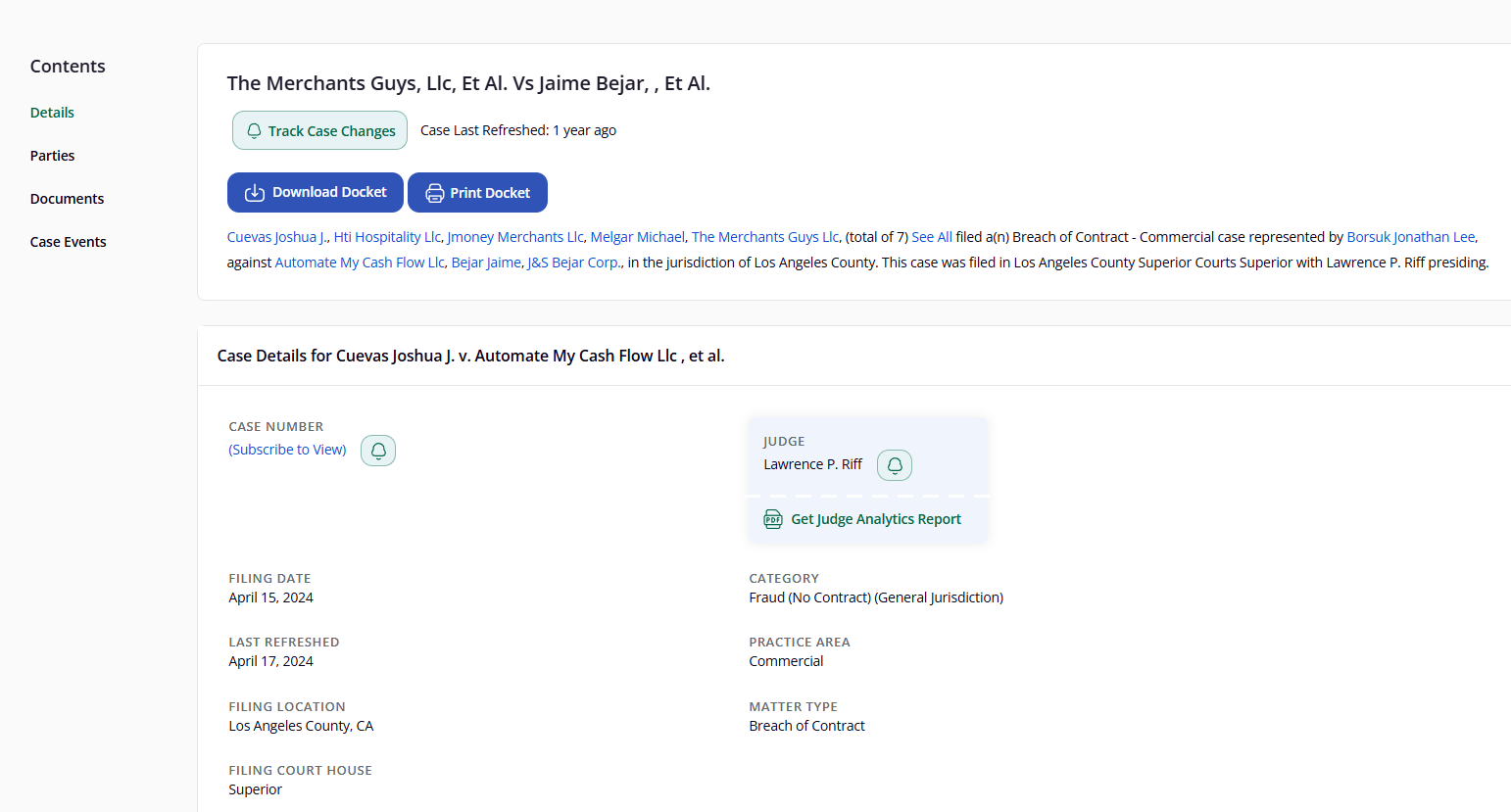Click the Case Details for Cuevas Joshua J. heading
Image resolution: width=1511 pixels, height=812 pixels.
click(470, 356)
